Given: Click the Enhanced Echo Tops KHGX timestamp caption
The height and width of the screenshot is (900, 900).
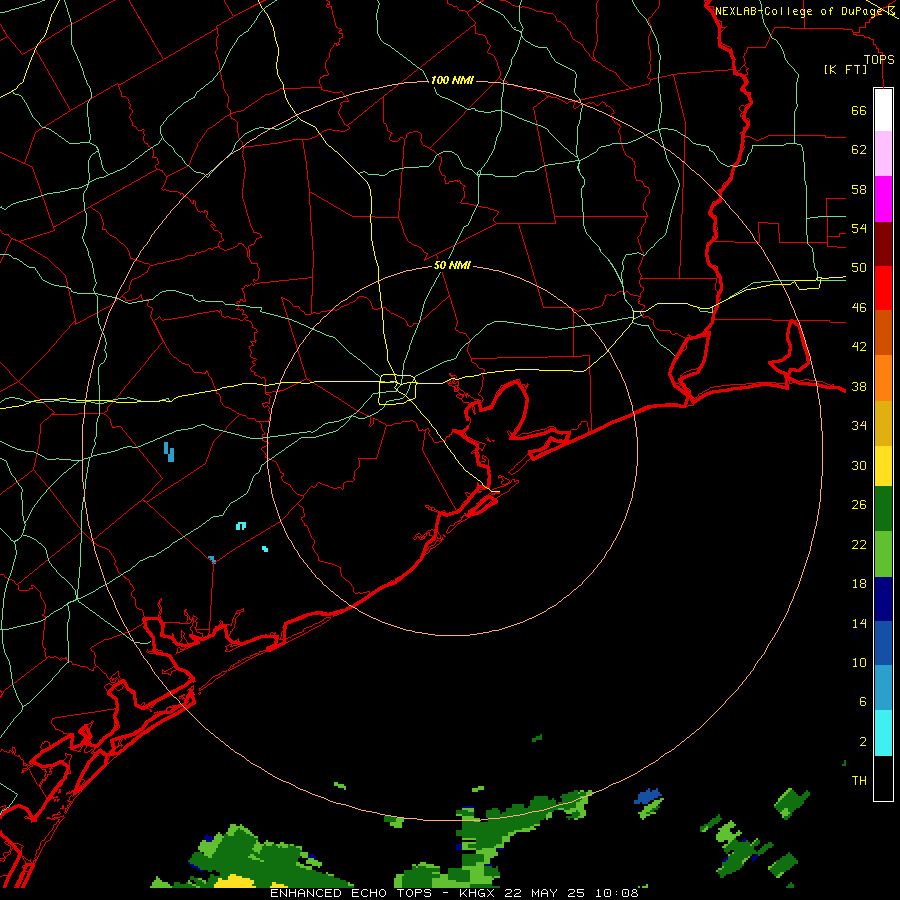Looking at the screenshot, I should (x=455, y=893).
